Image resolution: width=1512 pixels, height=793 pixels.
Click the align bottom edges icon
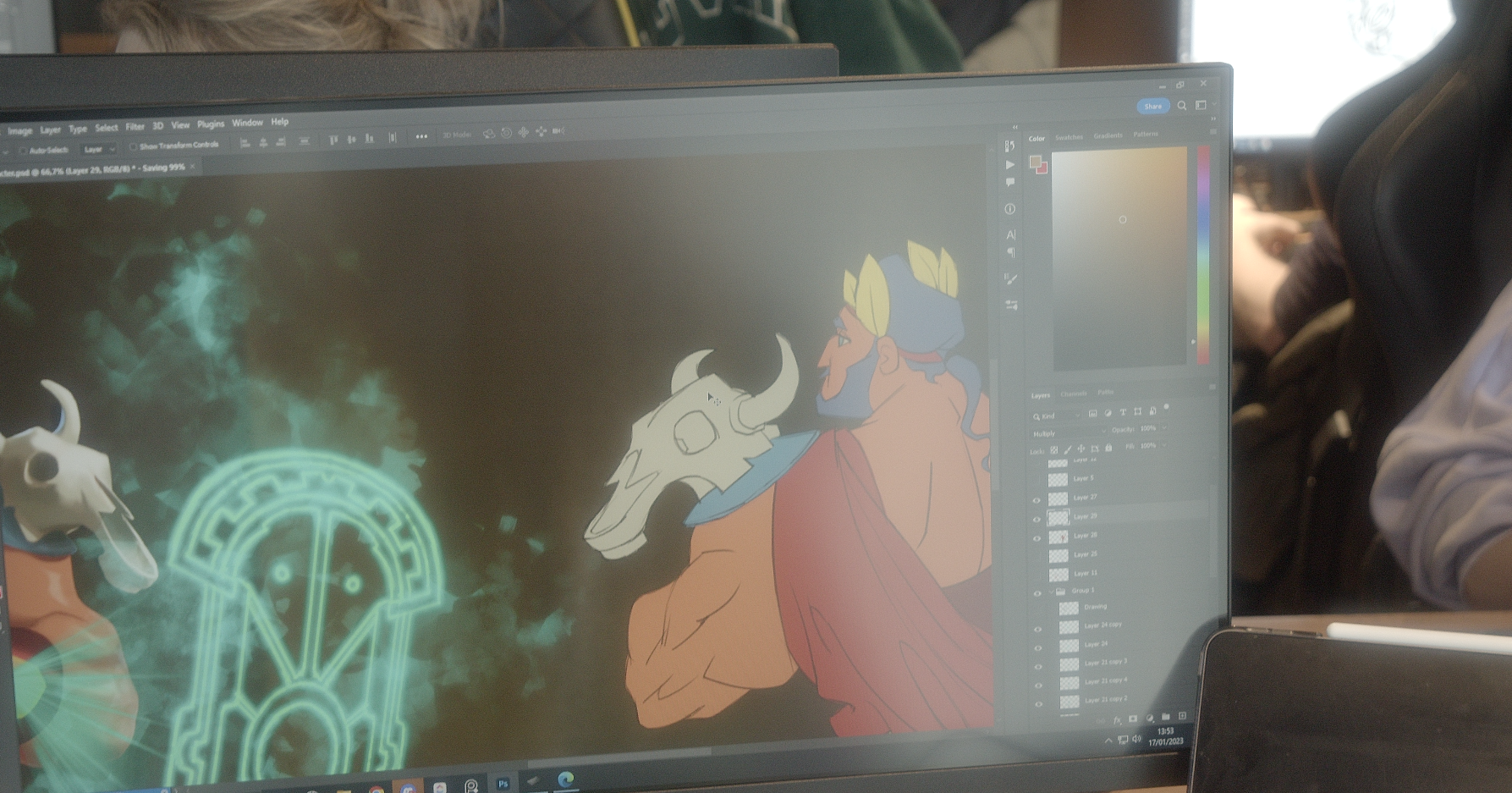pyautogui.click(x=370, y=138)
